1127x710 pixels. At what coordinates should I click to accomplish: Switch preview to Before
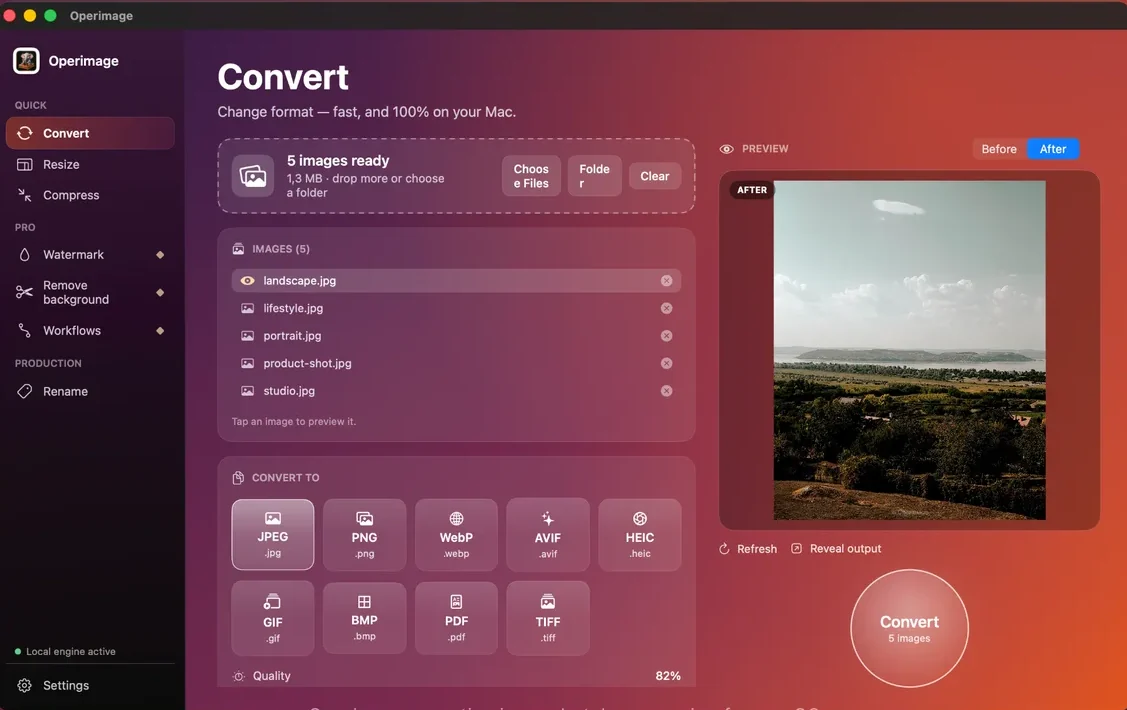pos(999,149)
